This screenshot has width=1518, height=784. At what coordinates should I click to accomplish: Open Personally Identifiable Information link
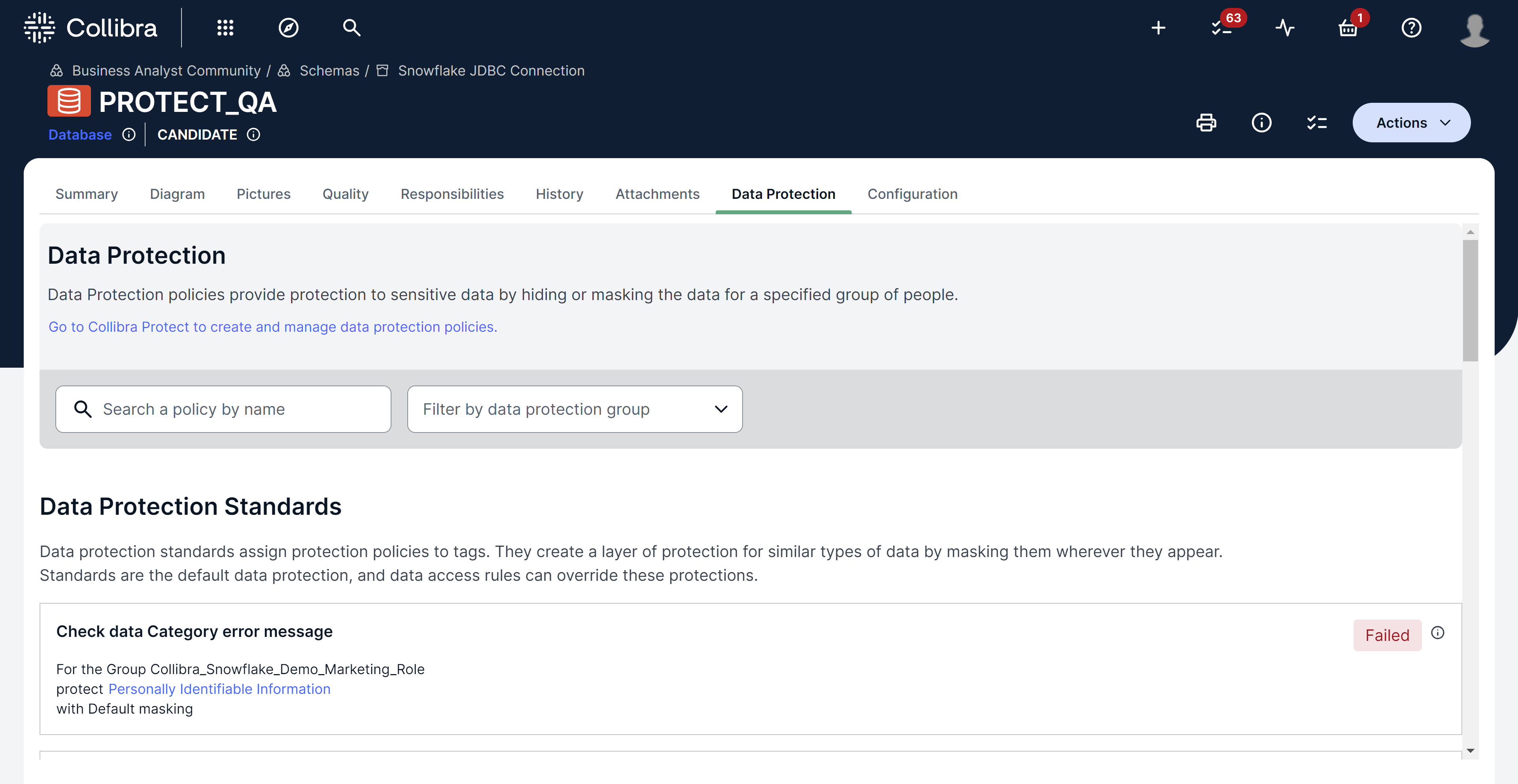219,689
